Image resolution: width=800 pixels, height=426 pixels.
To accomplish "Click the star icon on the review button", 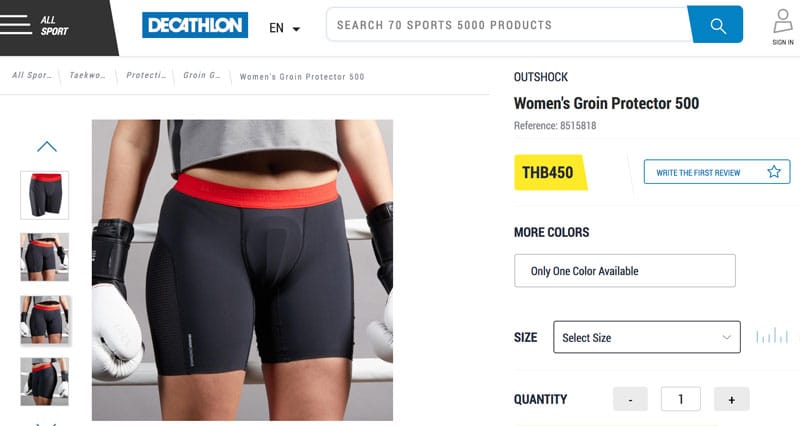I will tap(773, 172).
